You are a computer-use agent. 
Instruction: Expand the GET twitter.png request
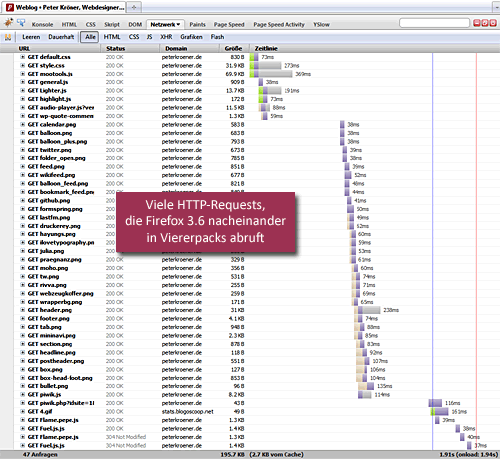point(23,150)
